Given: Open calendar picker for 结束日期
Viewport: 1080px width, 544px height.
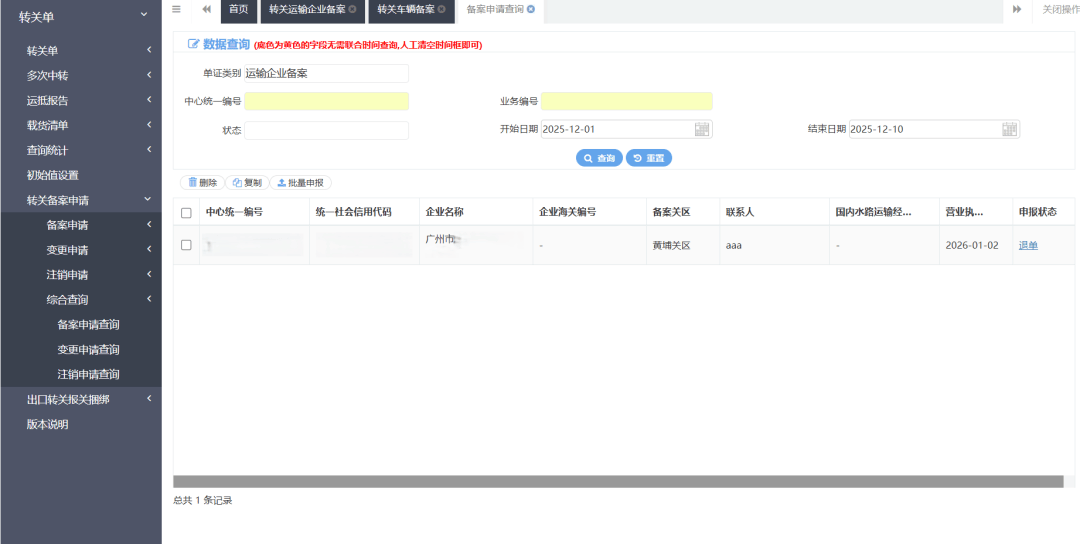Looking at the screenshot, I should tap(1009, 129).
